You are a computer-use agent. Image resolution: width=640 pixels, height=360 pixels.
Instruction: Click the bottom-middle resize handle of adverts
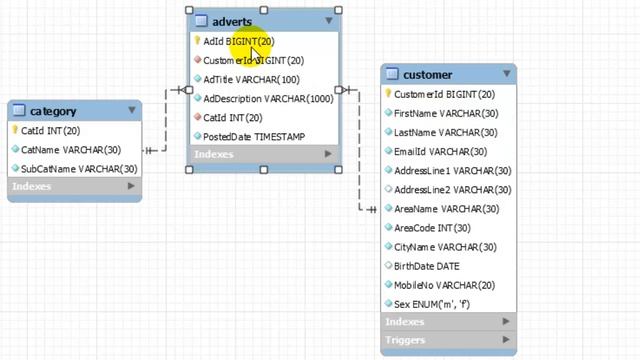point(264,169)
